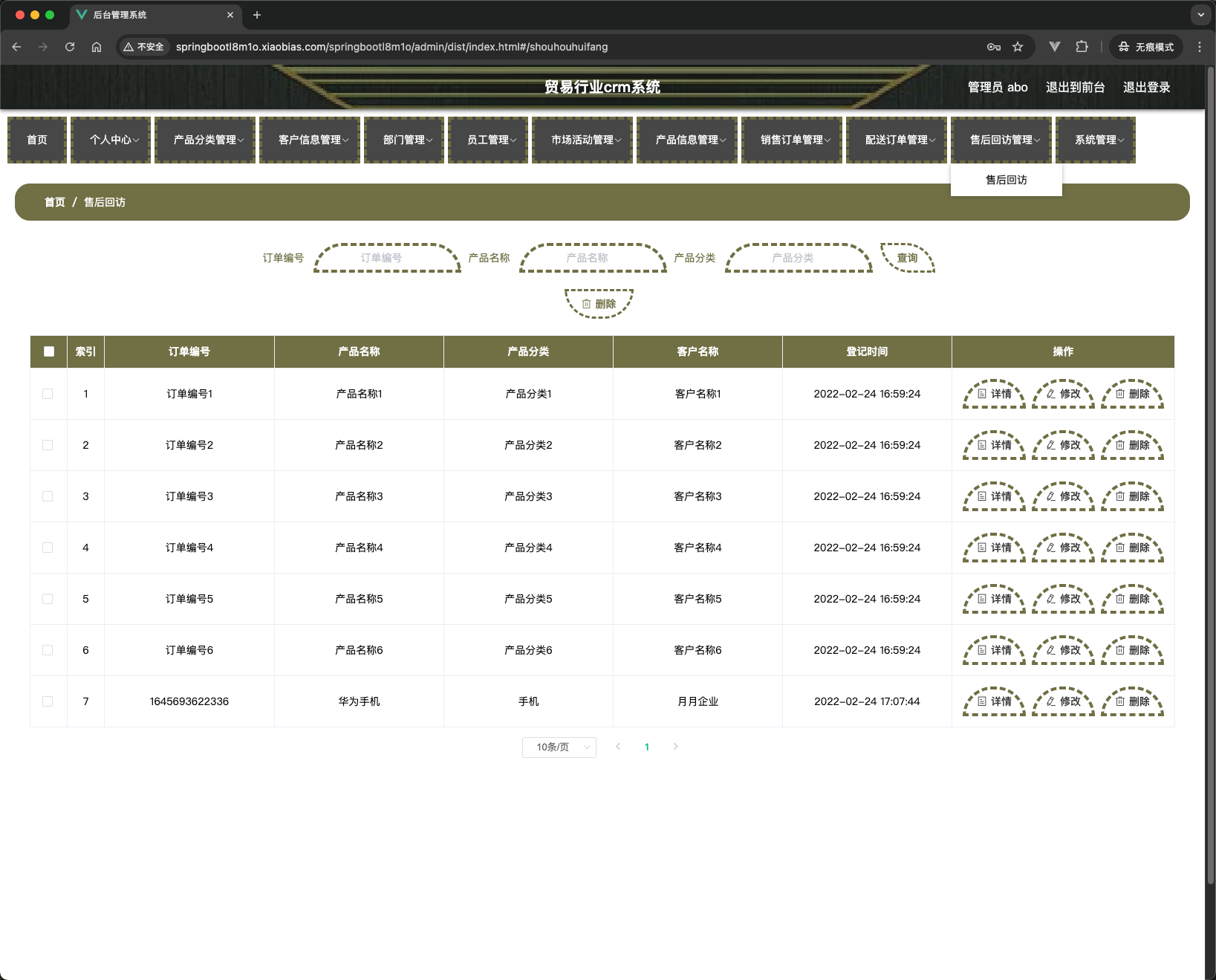This screenshot has height=980, width=1216.
Task: Close the 后台管理系统 tab
Action: tap(230, 15)
